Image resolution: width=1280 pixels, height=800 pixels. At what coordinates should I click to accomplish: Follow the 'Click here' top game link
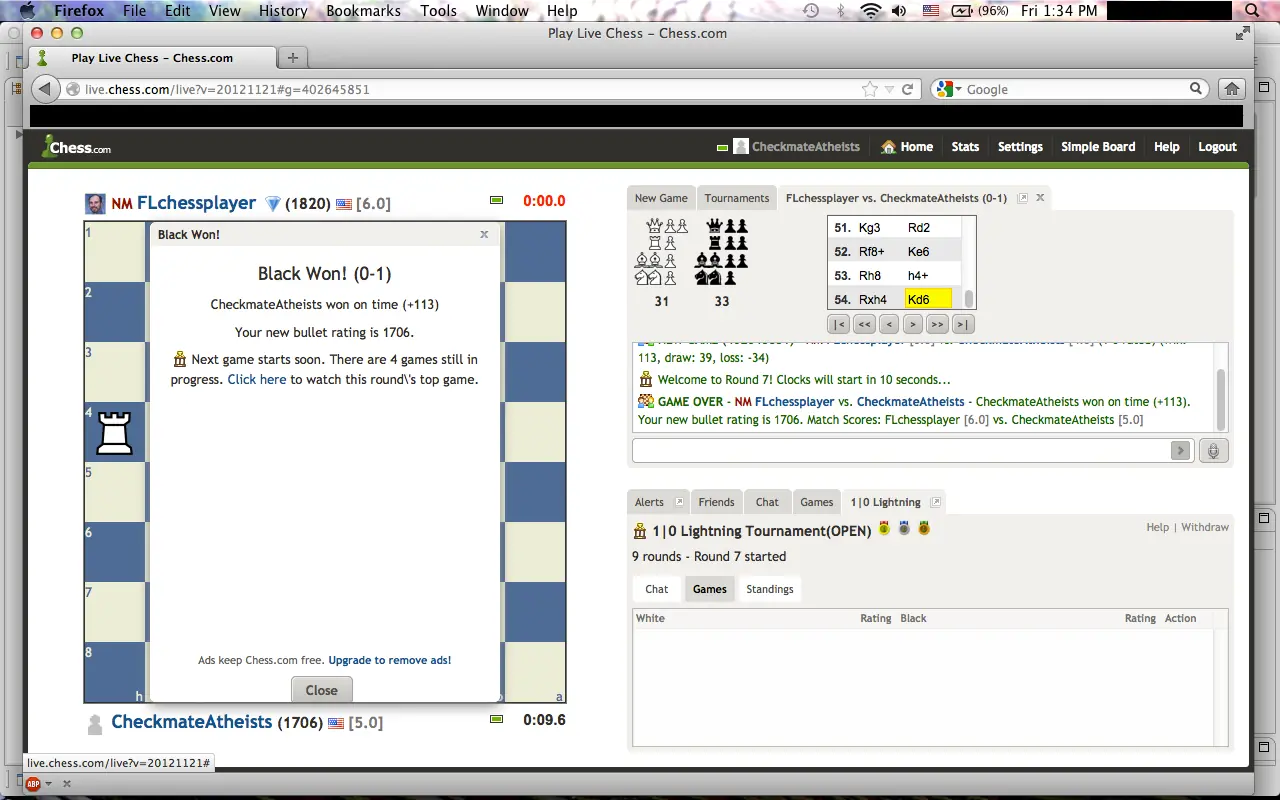tap(257, 380)
